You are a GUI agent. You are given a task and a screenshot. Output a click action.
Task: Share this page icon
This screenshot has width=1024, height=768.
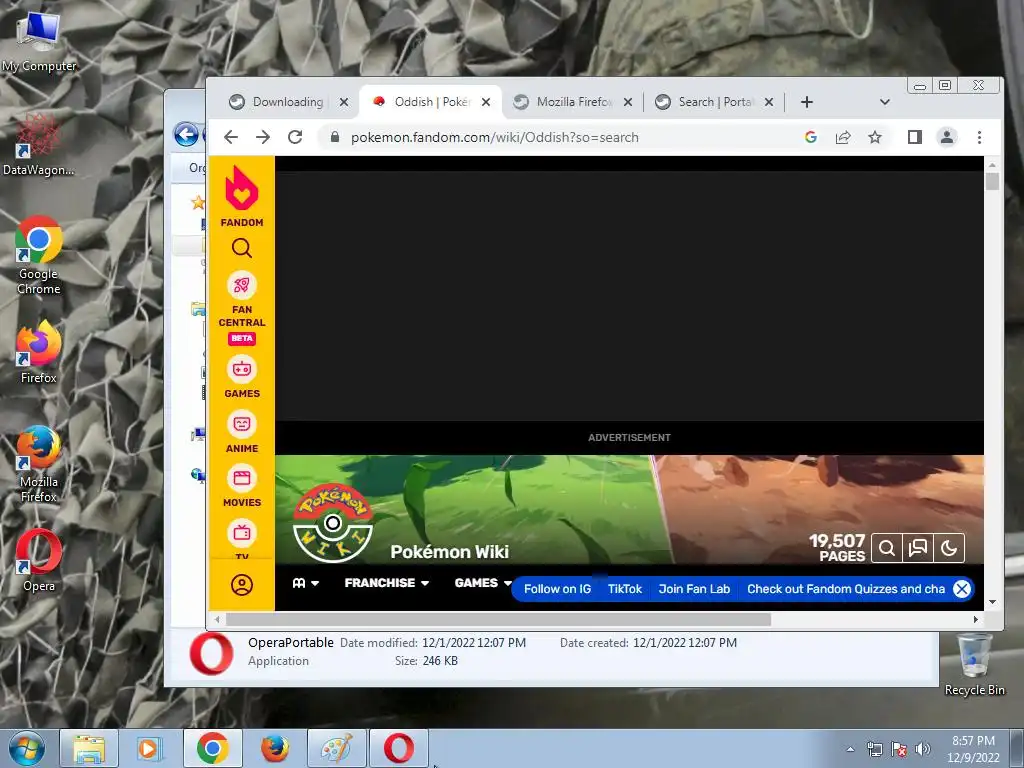(842, 137)
